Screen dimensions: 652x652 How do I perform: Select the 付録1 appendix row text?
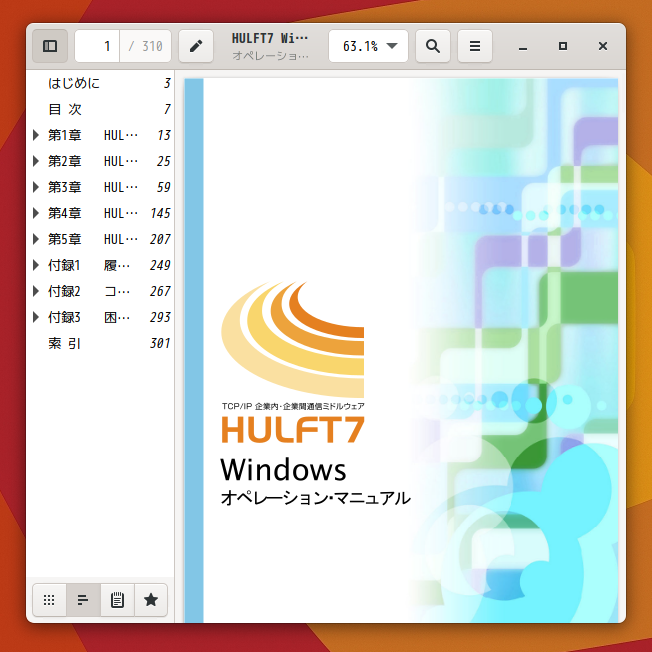tap(89, 265)
